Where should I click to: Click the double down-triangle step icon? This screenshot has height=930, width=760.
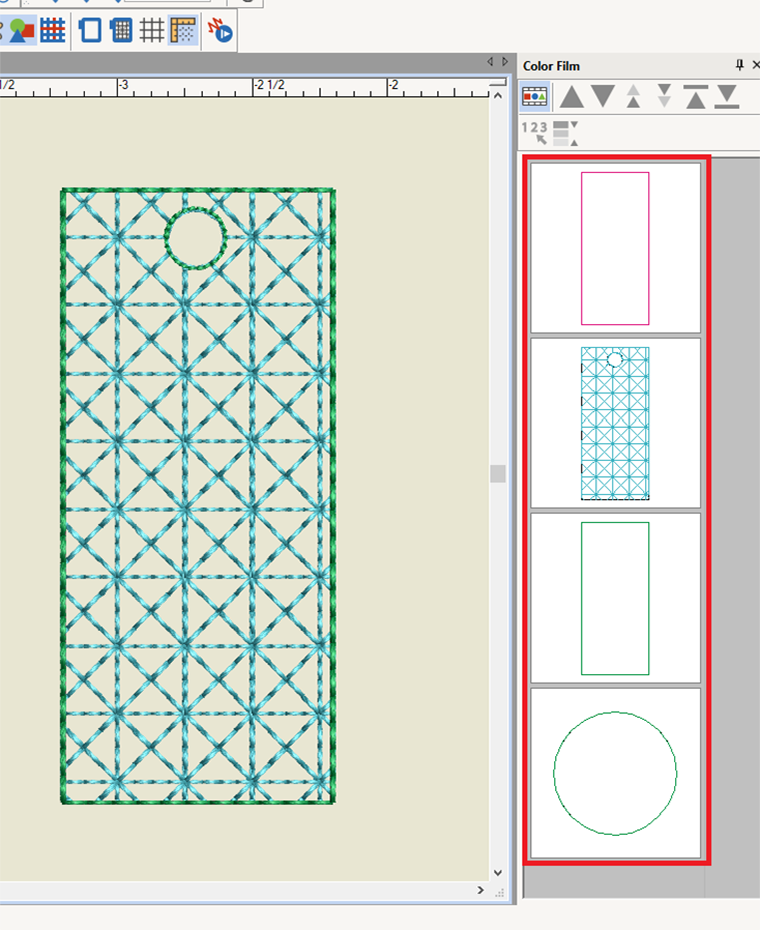click(664, 97)
